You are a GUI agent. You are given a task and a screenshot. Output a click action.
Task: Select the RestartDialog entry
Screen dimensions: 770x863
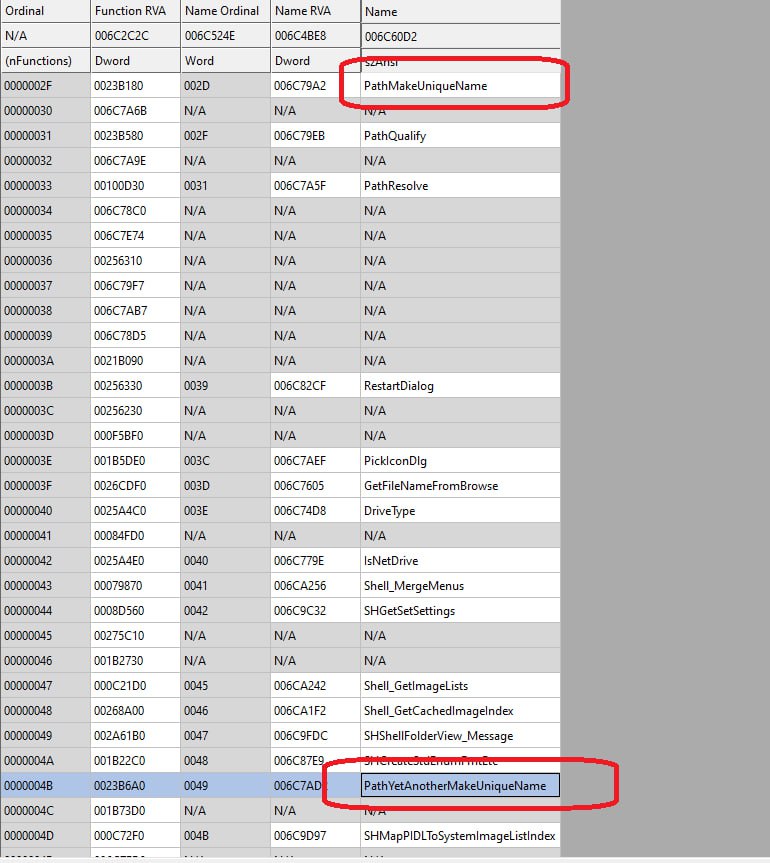[460, 386]
